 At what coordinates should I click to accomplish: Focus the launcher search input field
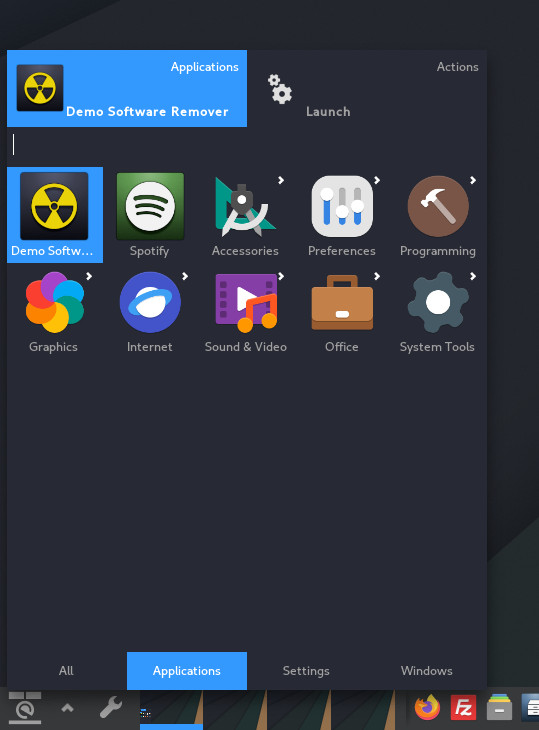coord(247,144)
